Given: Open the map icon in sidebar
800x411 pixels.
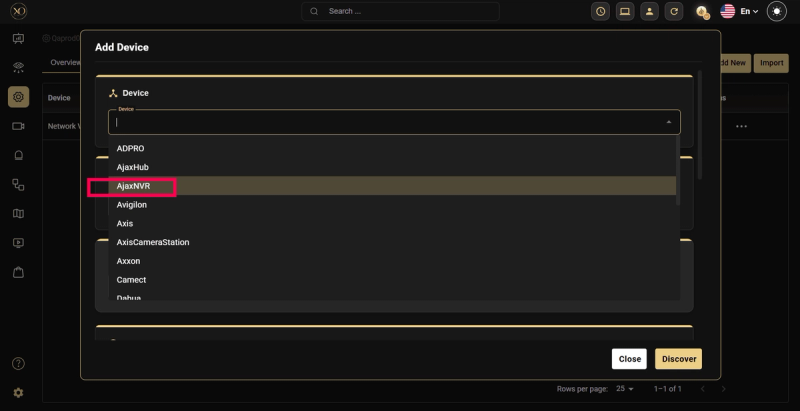Looking at the screenshot, I should (x=18, y=214).
